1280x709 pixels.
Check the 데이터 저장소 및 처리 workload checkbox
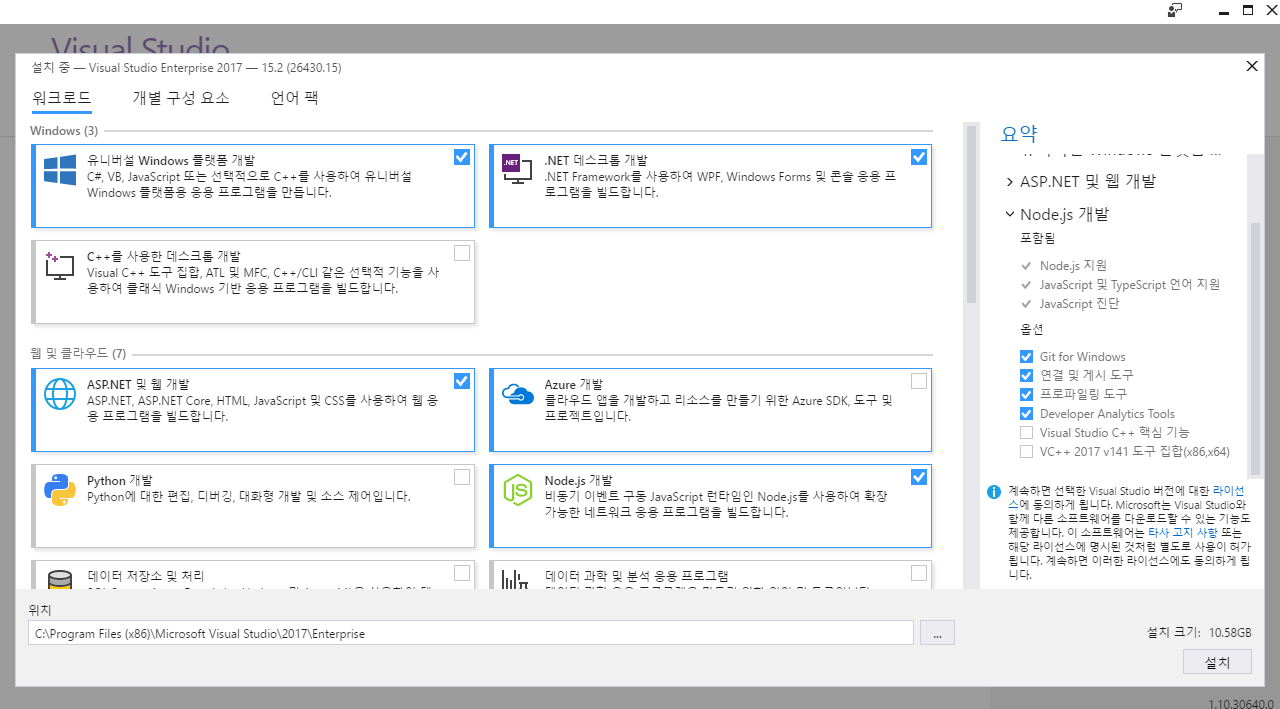[461, 573]
